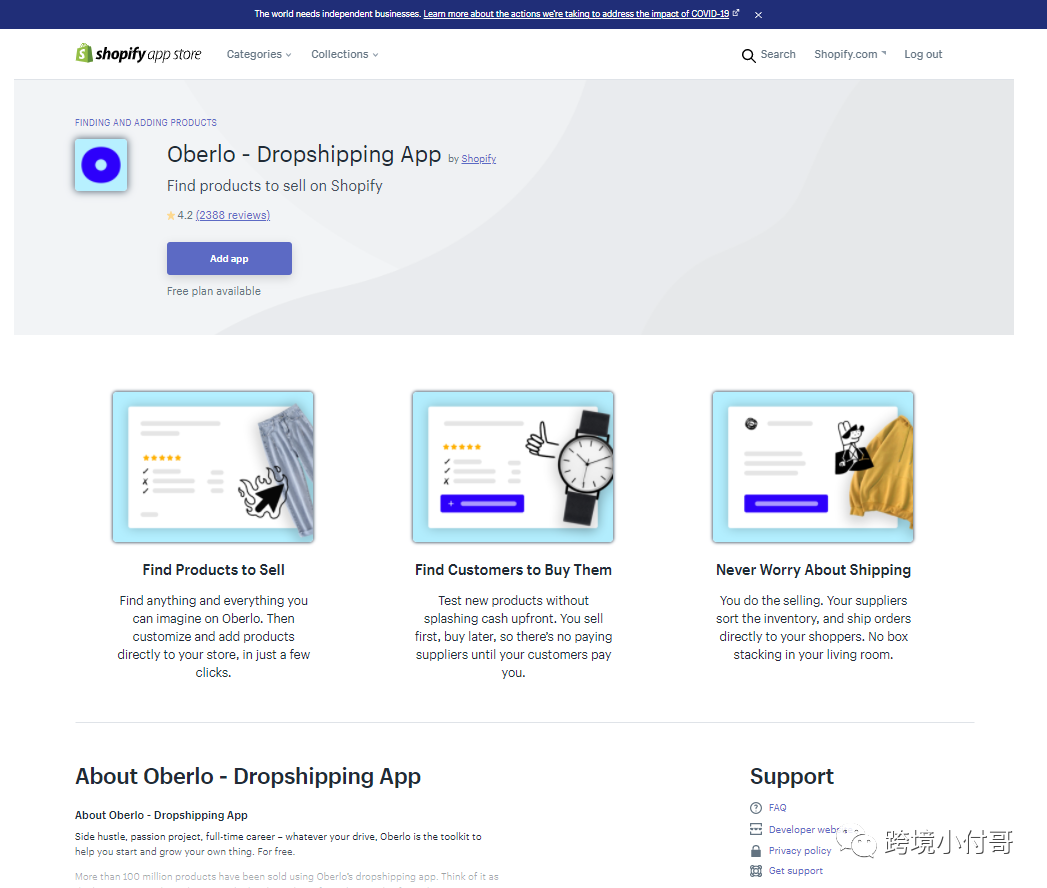Click the Find Customers to Buy Them heading
The height and width of the screenshot is (888, 1047).
[513, 570]
